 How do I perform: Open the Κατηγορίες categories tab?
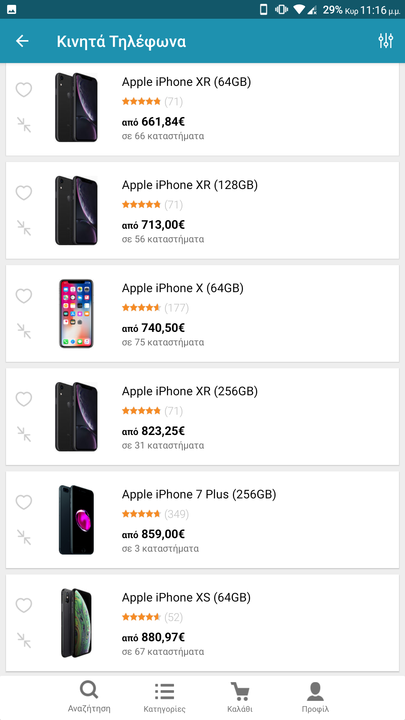click(164, 697)
